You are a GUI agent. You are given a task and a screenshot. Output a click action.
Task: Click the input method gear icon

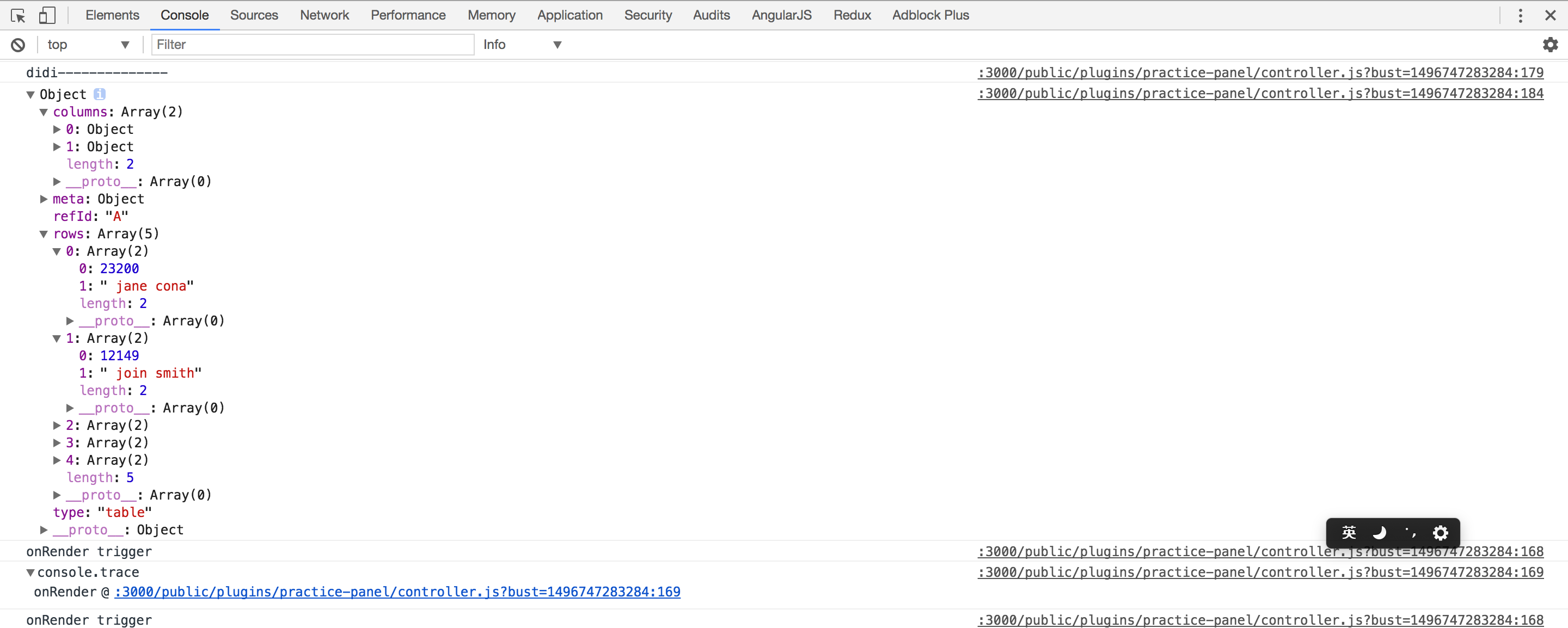point(1440,533)
